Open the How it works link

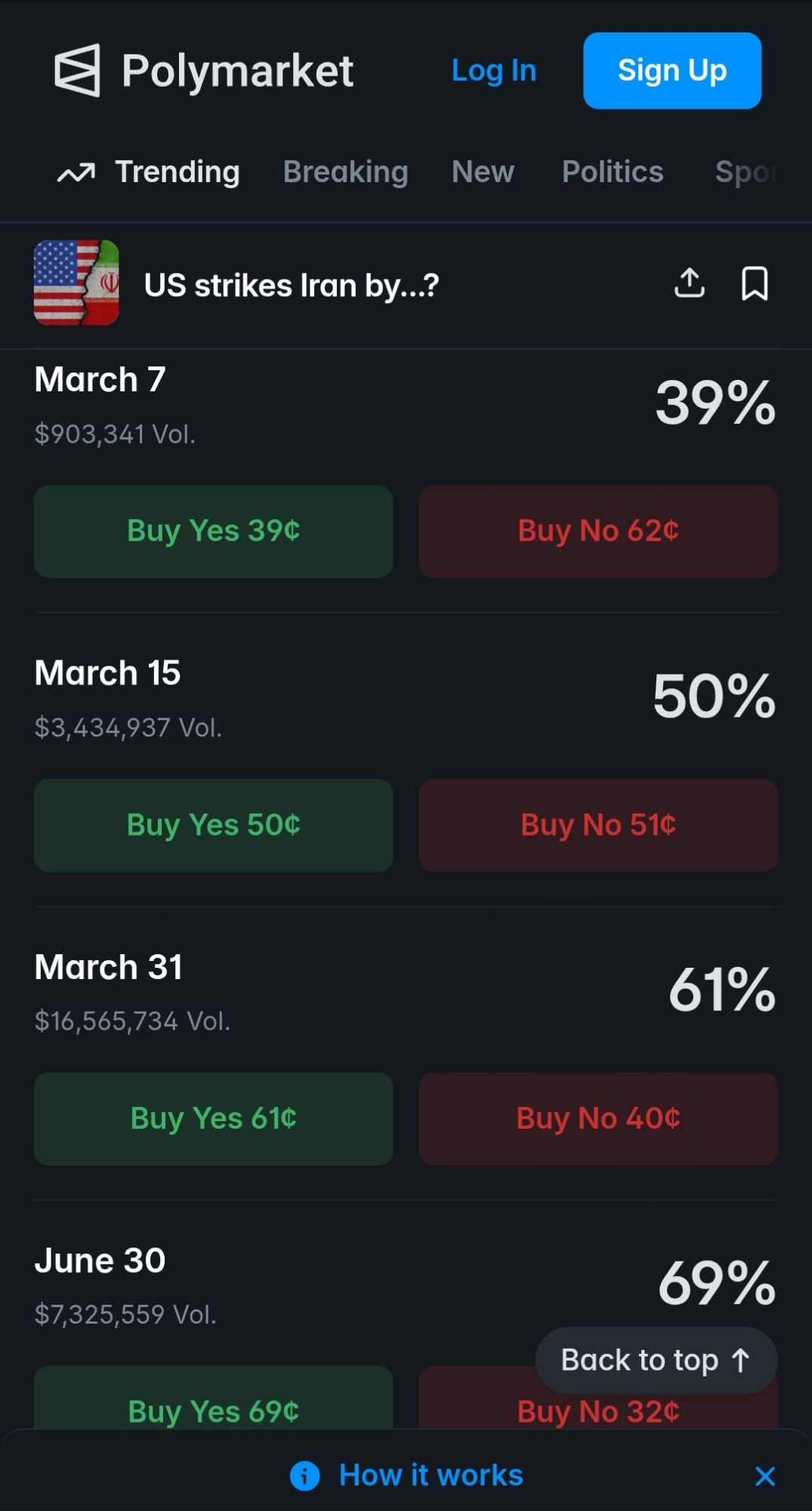coord(431,1475)
